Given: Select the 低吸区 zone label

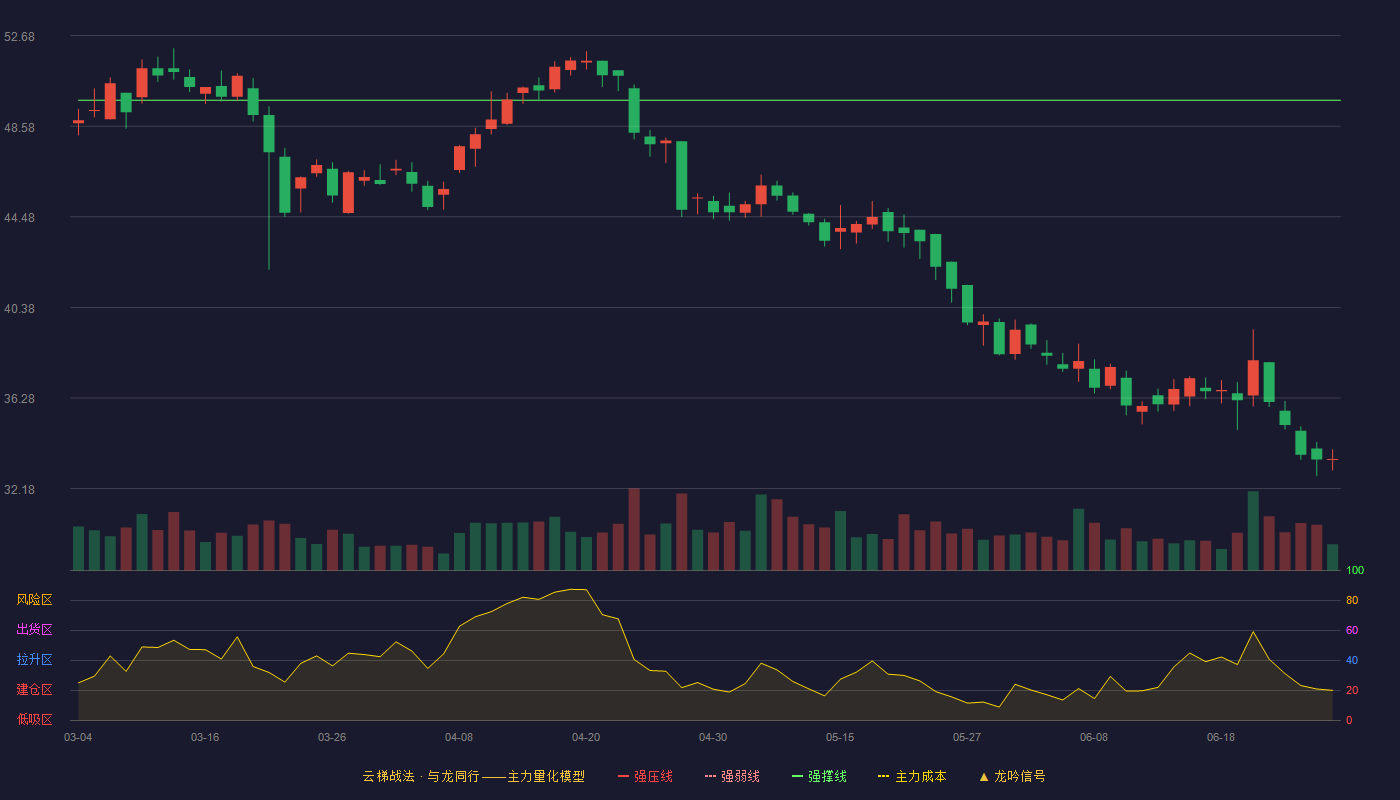Looking at the screenshot, I should pos(34,719).
